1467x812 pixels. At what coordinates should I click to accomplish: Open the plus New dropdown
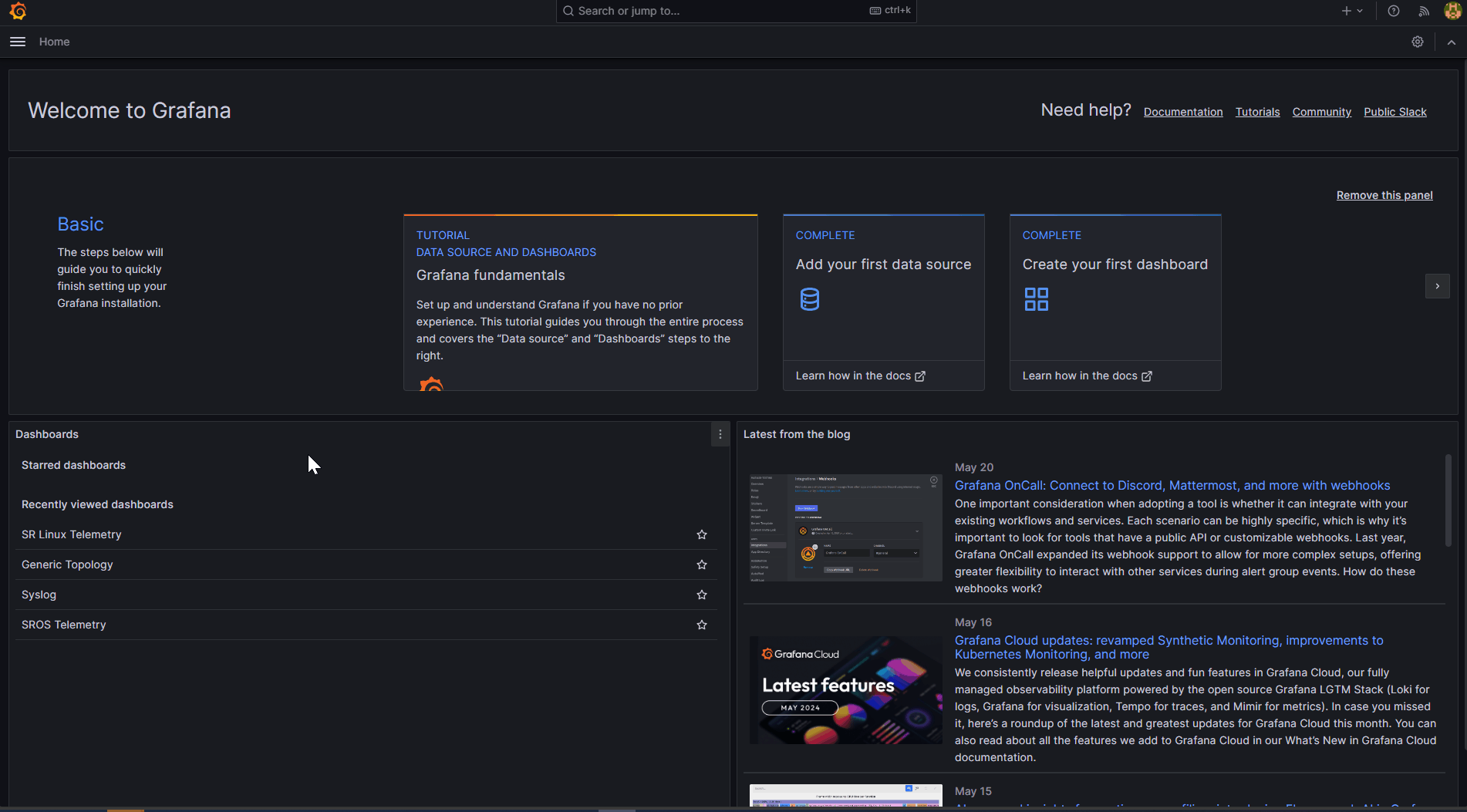coord(1352,11)
